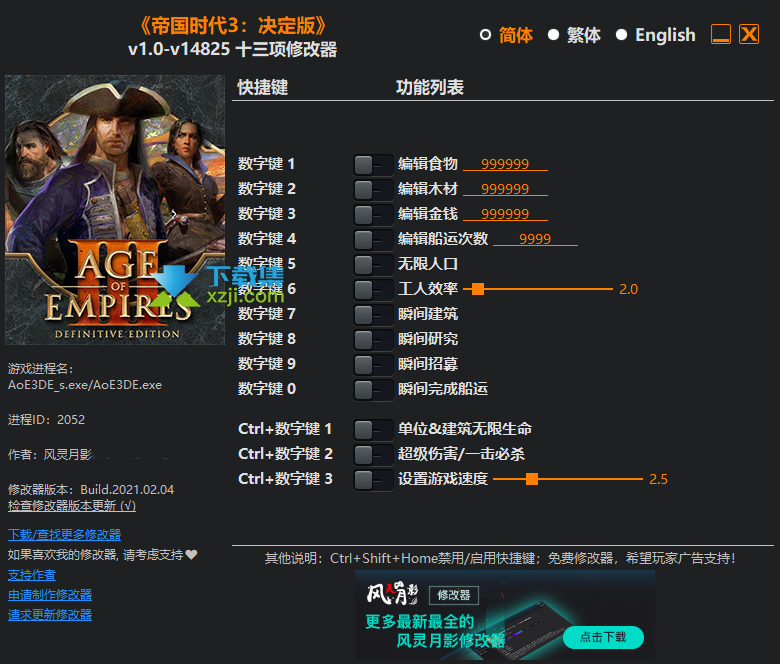This screenshot has width=780, height=664.
Task: Turn on 瞬间研究 switch
Action: click(373, 340)
